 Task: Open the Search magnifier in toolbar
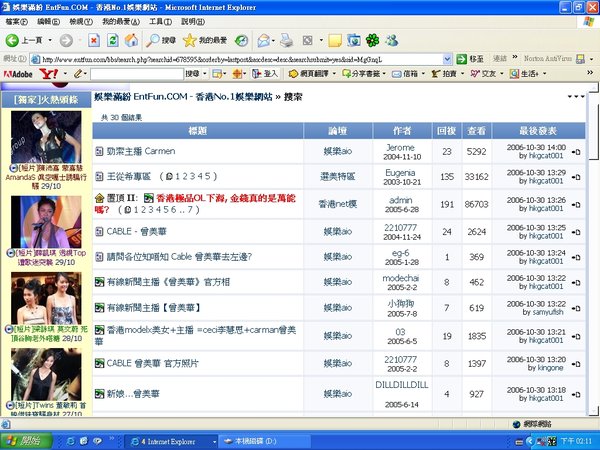coord(161,40)
